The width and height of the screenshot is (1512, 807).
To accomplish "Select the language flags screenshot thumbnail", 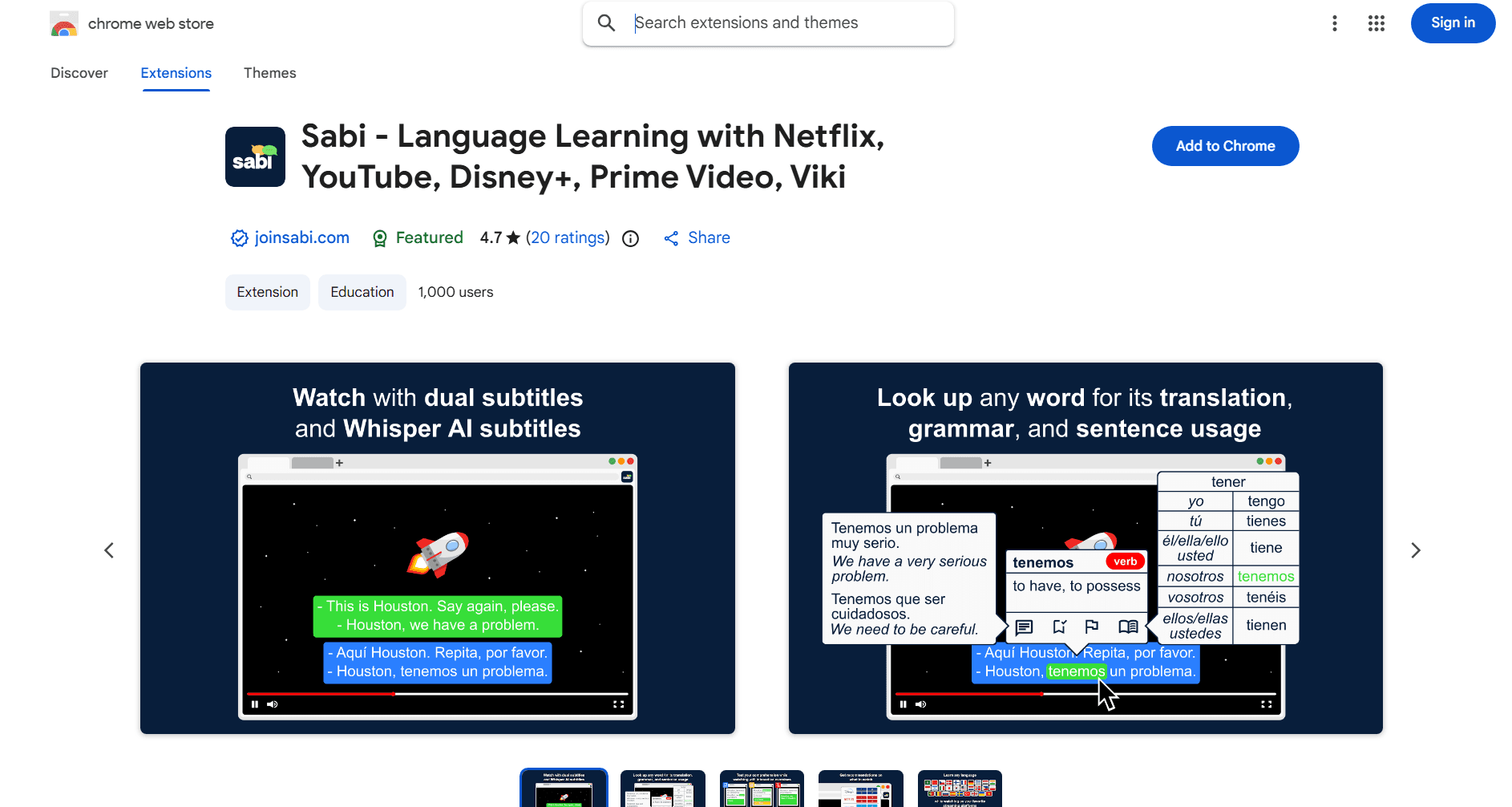I will pos(960,789).
